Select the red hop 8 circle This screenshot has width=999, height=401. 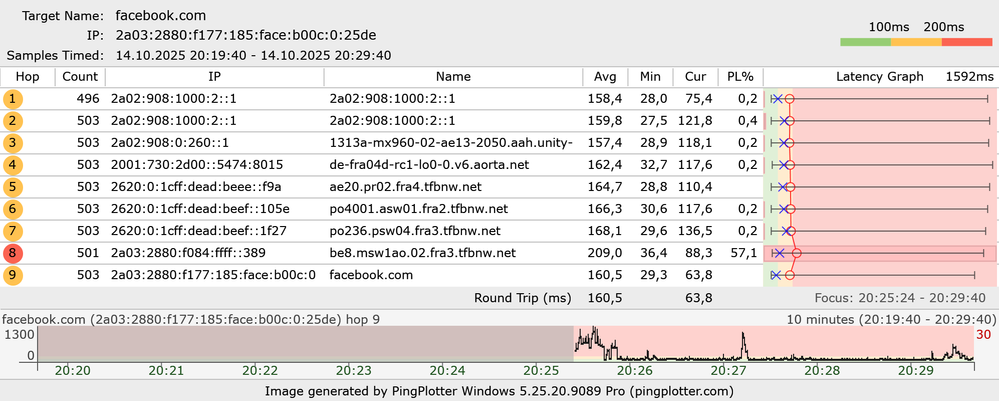[13, 253]
